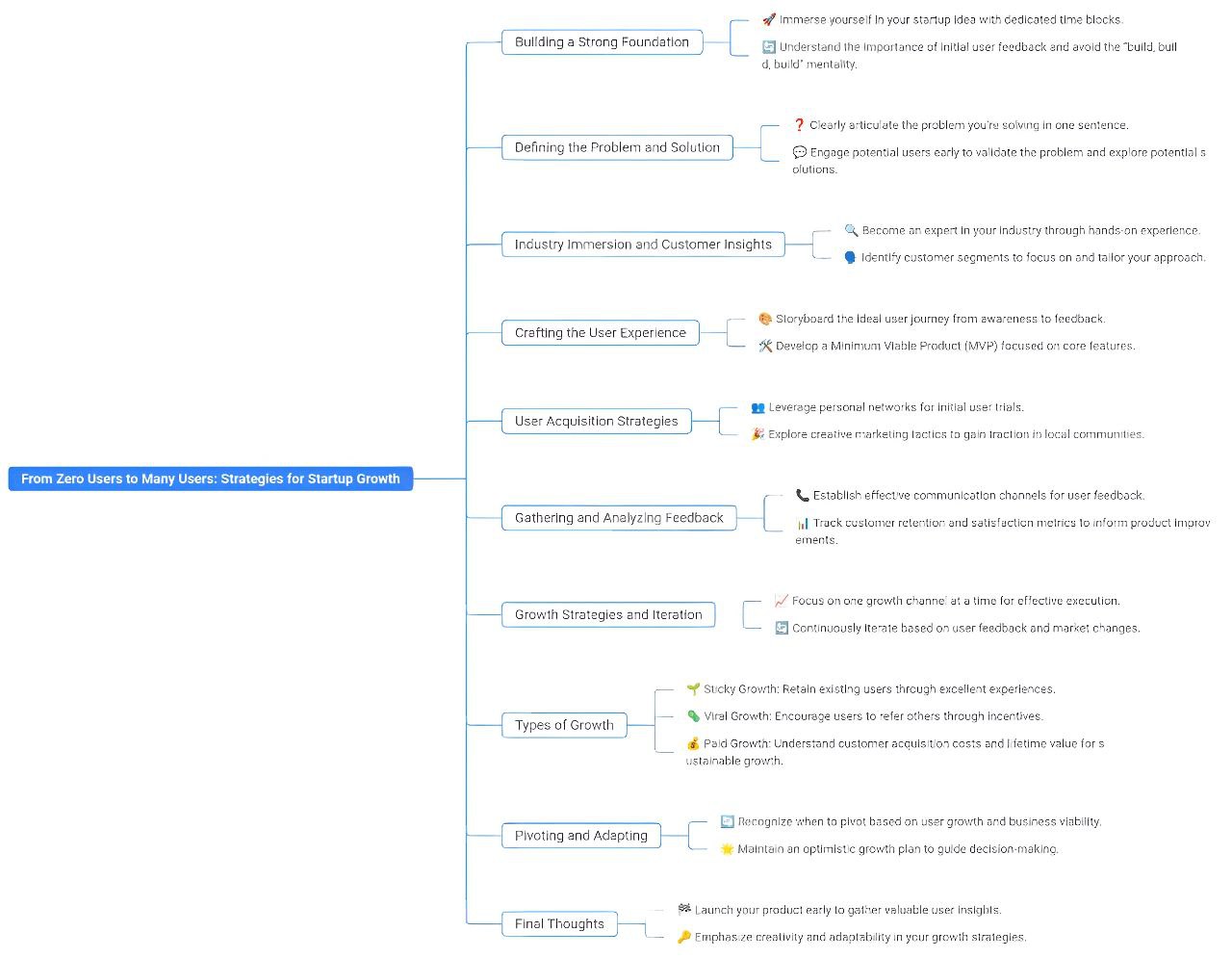Click the checkered flag icon near Launch
The height and width of the screenshot is (958, 1232).
tap(684, 910)
